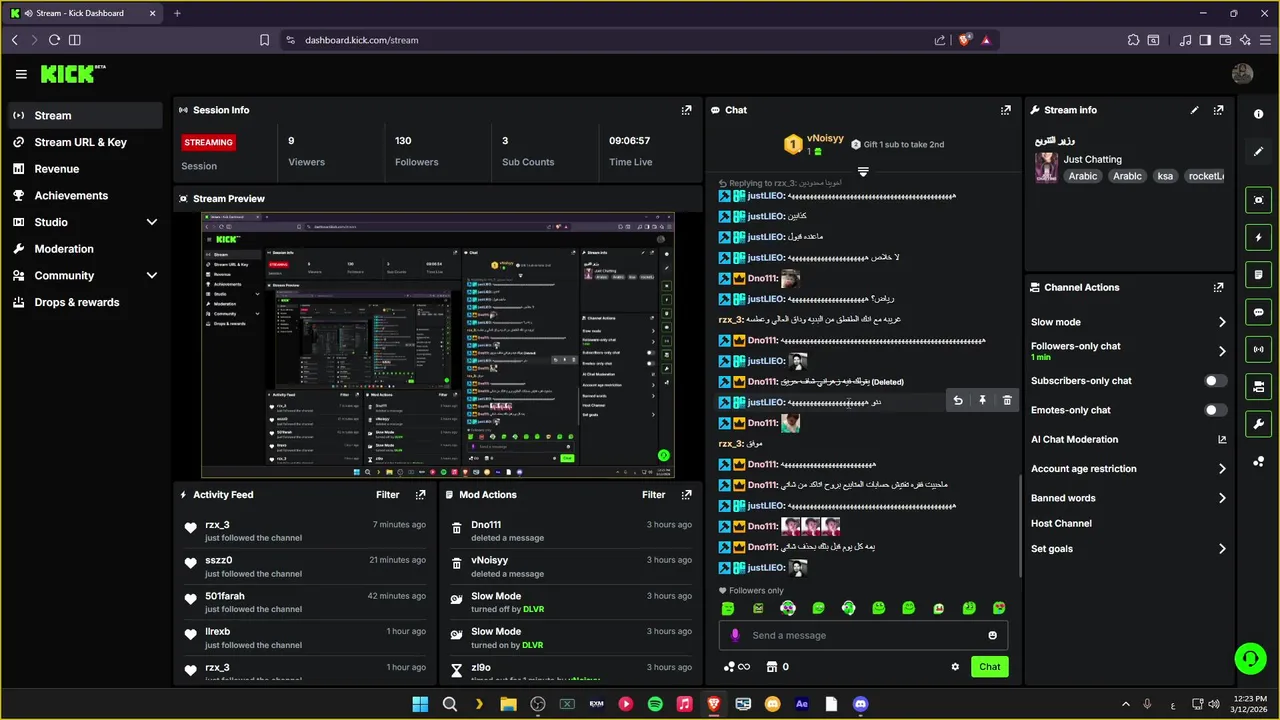Toggle the camera widget icon in right sidebar

[x=1259, y=386]
